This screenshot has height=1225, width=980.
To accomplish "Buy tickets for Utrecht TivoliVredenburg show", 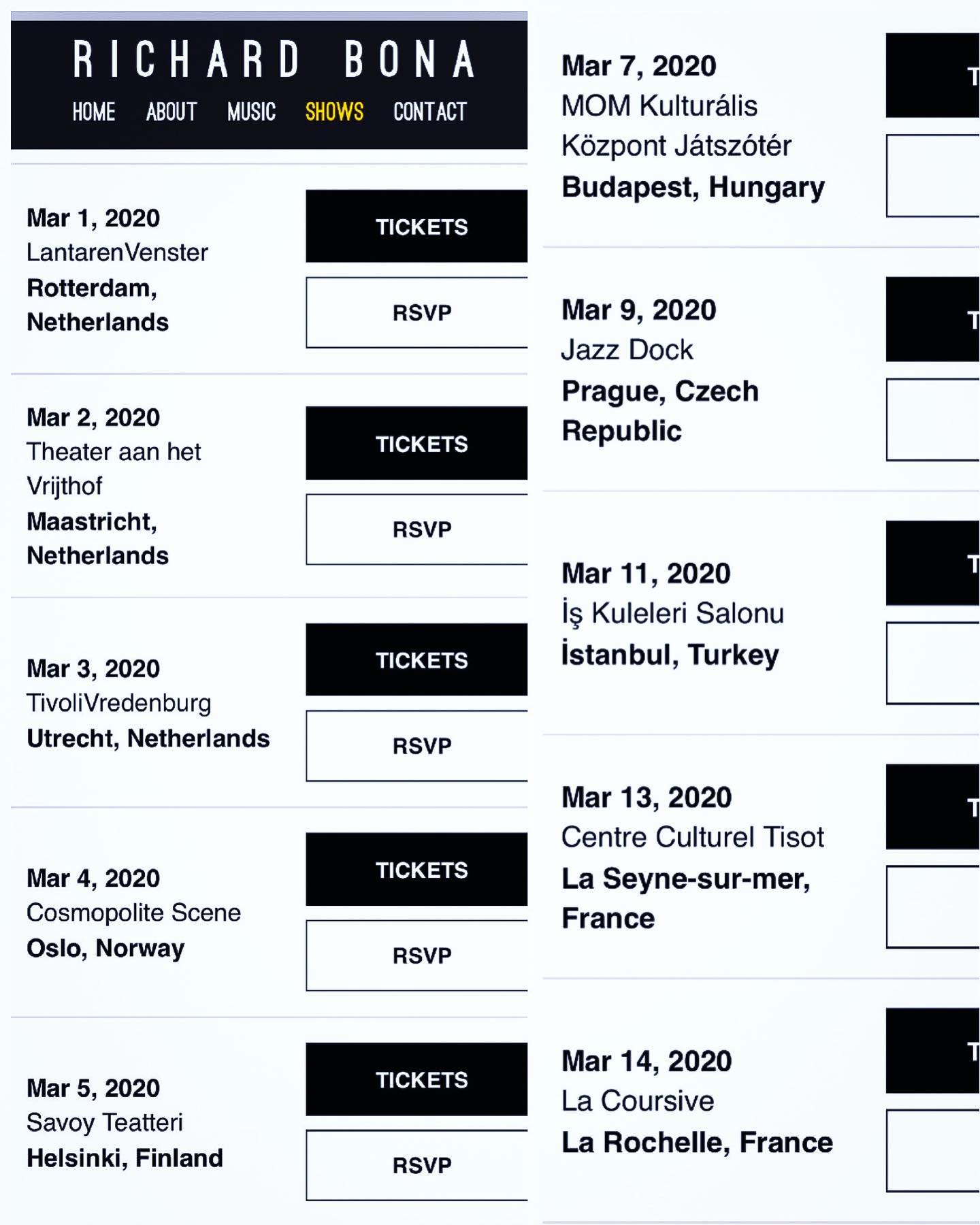I will click(x=416, y=659).
